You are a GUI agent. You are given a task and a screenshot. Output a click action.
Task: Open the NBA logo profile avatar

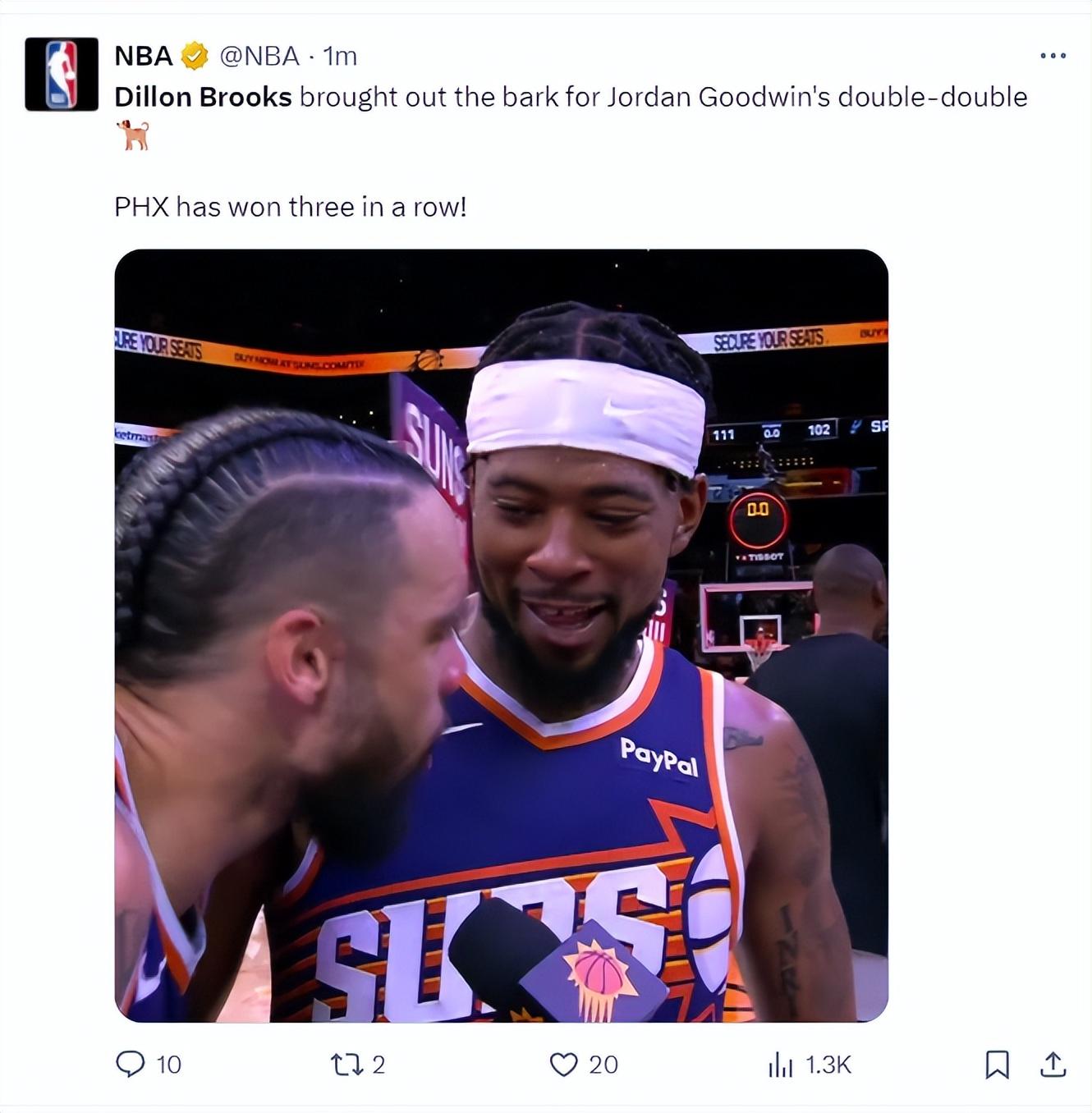pos(62,75)
